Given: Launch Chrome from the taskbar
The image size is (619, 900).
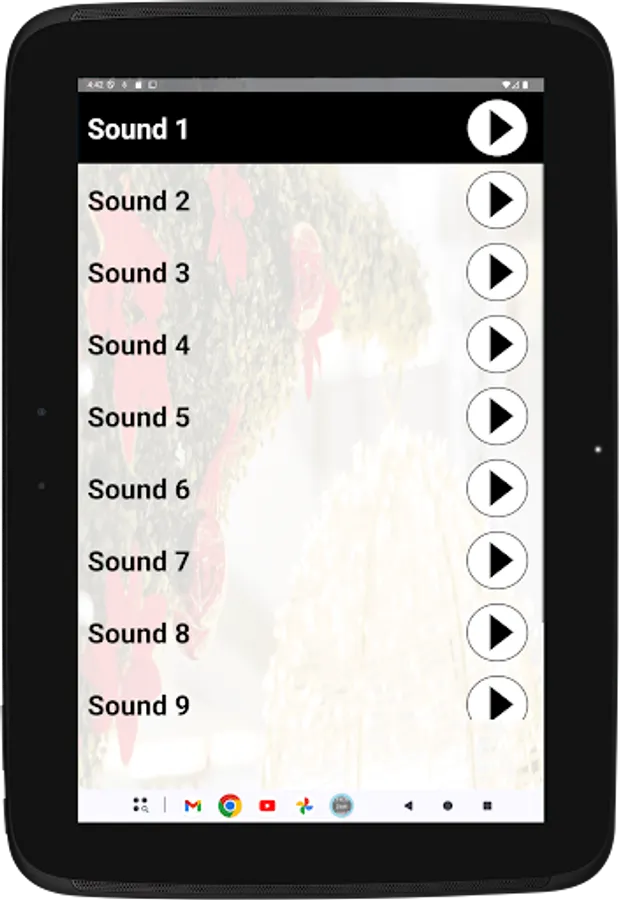Looking at the screenshot, I should [230, 806].
